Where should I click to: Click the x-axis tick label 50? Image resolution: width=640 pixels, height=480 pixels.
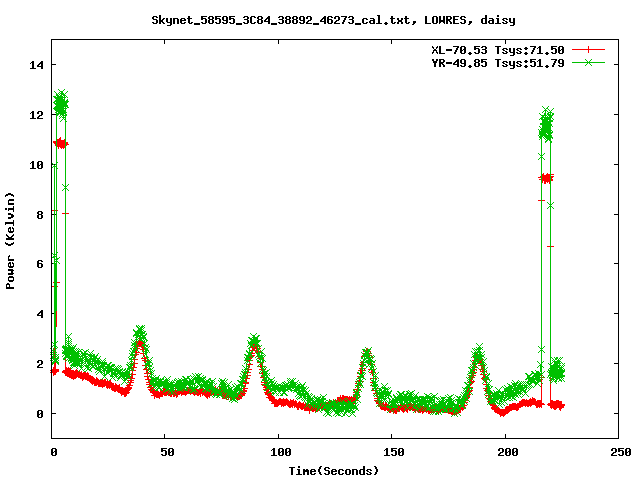(167, 452)
